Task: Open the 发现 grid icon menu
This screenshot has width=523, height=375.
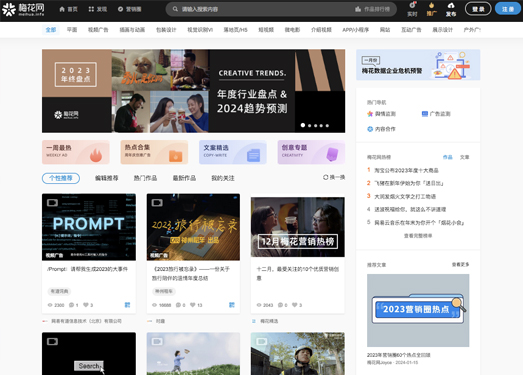Action: [x=98, y=9]
